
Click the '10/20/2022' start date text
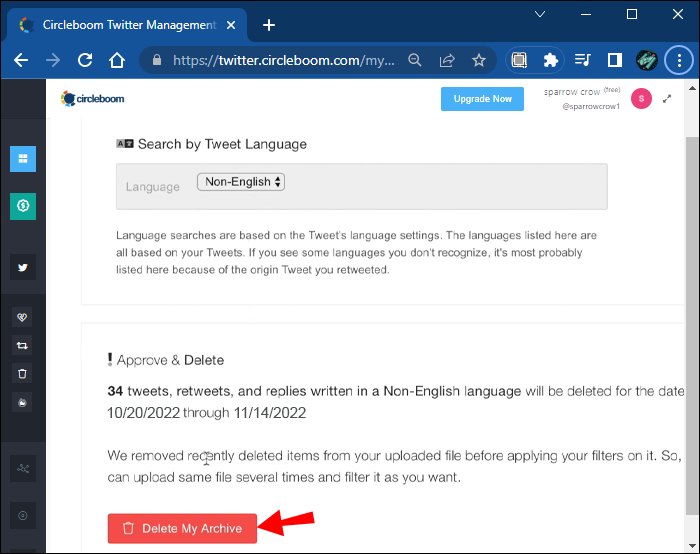click(144, 412)
